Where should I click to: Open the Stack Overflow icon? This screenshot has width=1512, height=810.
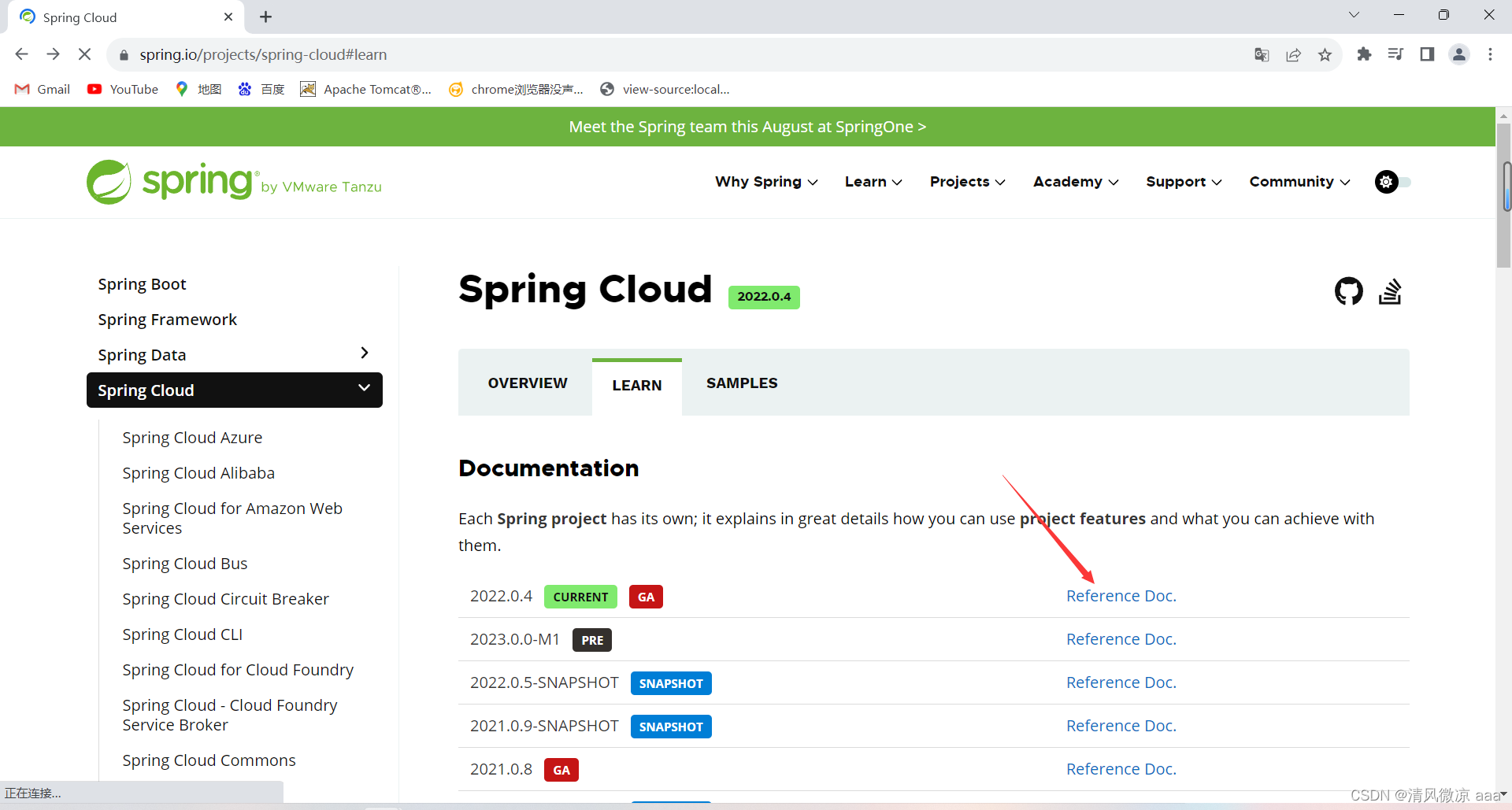1390,291
